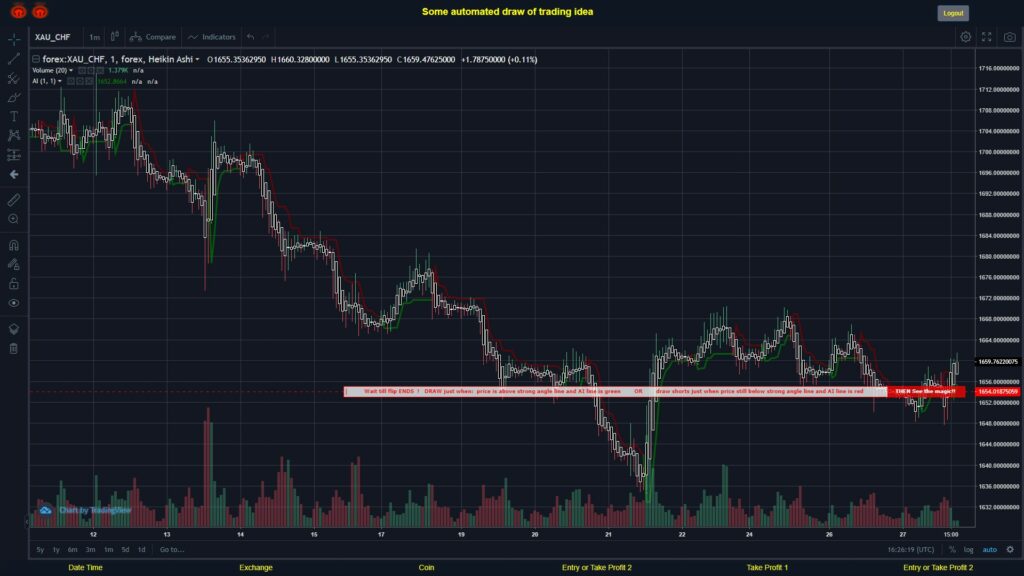Open the 16:26:19 (UTC) timezone menu
Screen dimensions: 1024x576
pyautogui.click(x=910, y=549)
